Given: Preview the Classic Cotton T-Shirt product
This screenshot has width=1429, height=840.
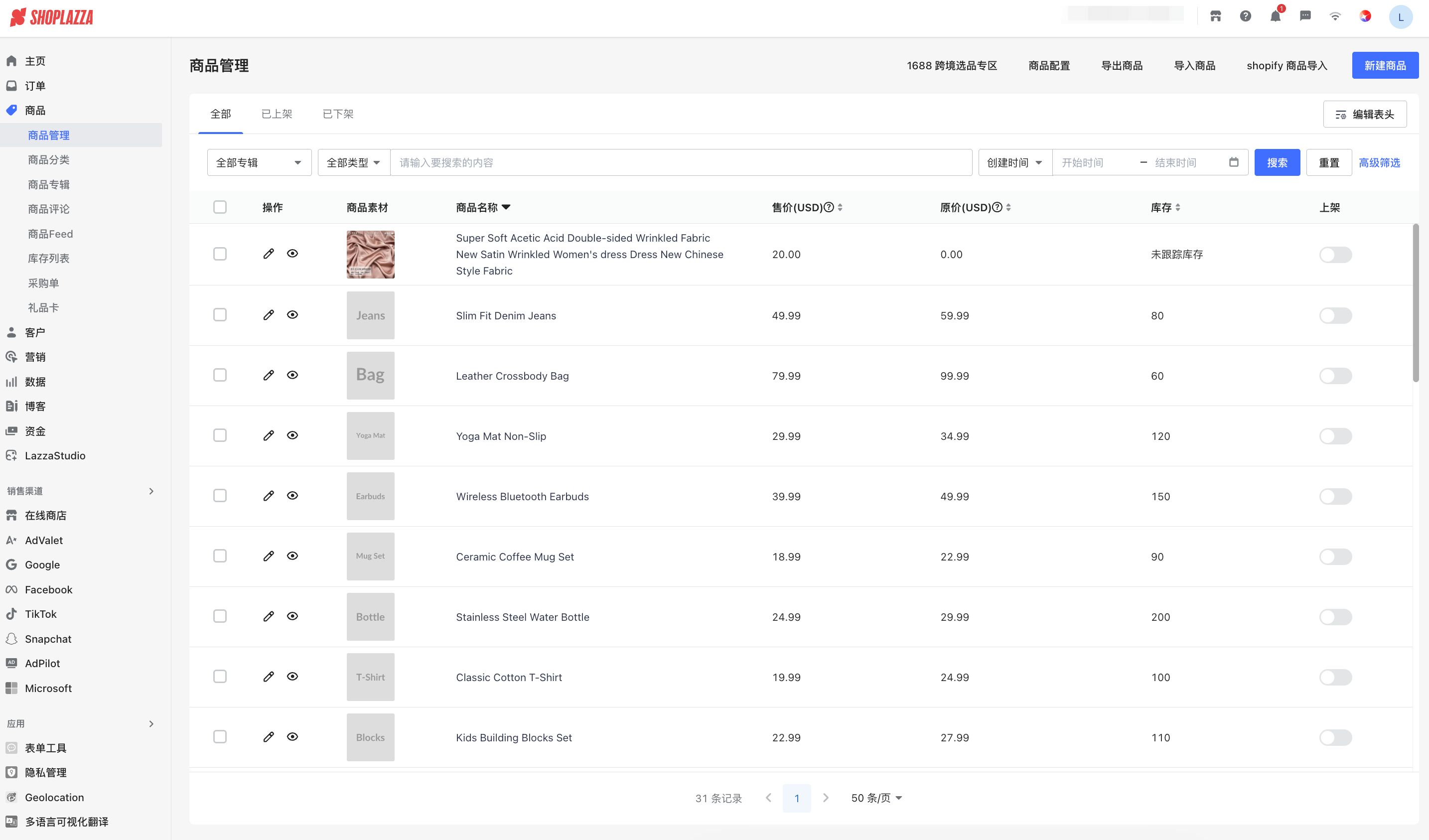Looking at the screenshot, I should (x=292, y=676).
